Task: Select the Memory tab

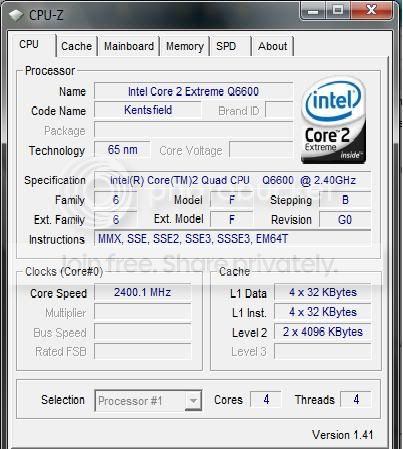Action: [x=185, y=46]
